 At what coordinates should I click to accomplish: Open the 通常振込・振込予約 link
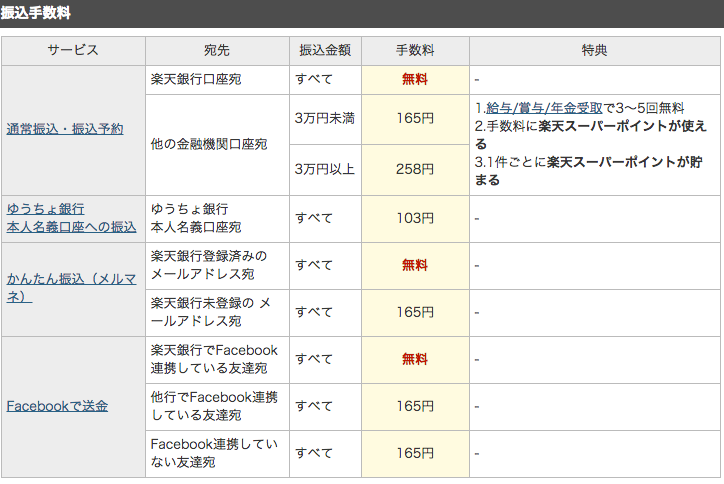pos(65,129)
